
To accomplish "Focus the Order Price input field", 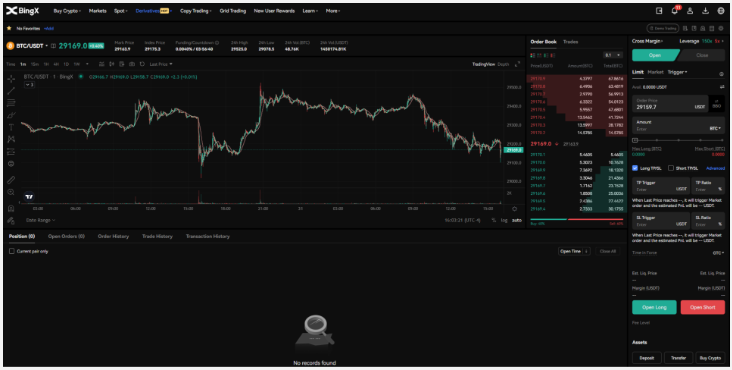I will coord(670,104).
